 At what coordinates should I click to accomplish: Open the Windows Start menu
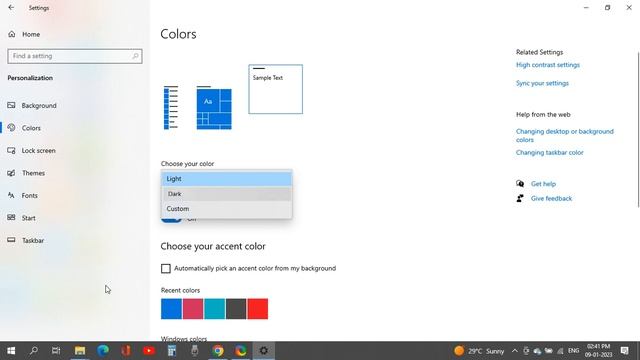(x=11, y=351)
